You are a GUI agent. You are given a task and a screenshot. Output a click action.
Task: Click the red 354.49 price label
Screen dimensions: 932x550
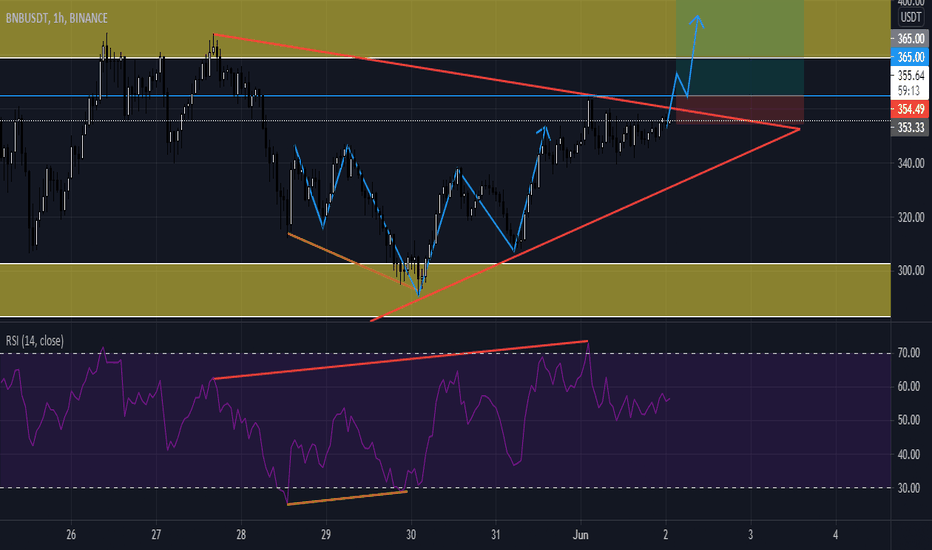(910, 109)
